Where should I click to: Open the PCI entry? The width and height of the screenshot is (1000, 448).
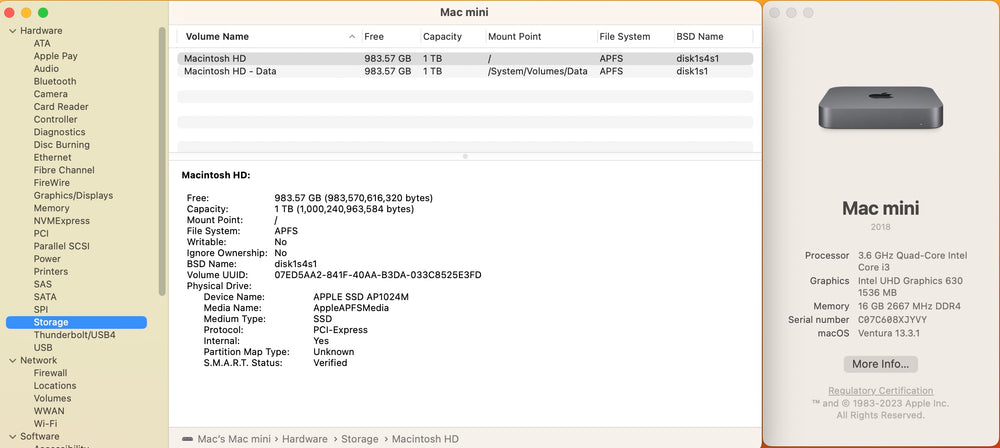tap(41, 234)
